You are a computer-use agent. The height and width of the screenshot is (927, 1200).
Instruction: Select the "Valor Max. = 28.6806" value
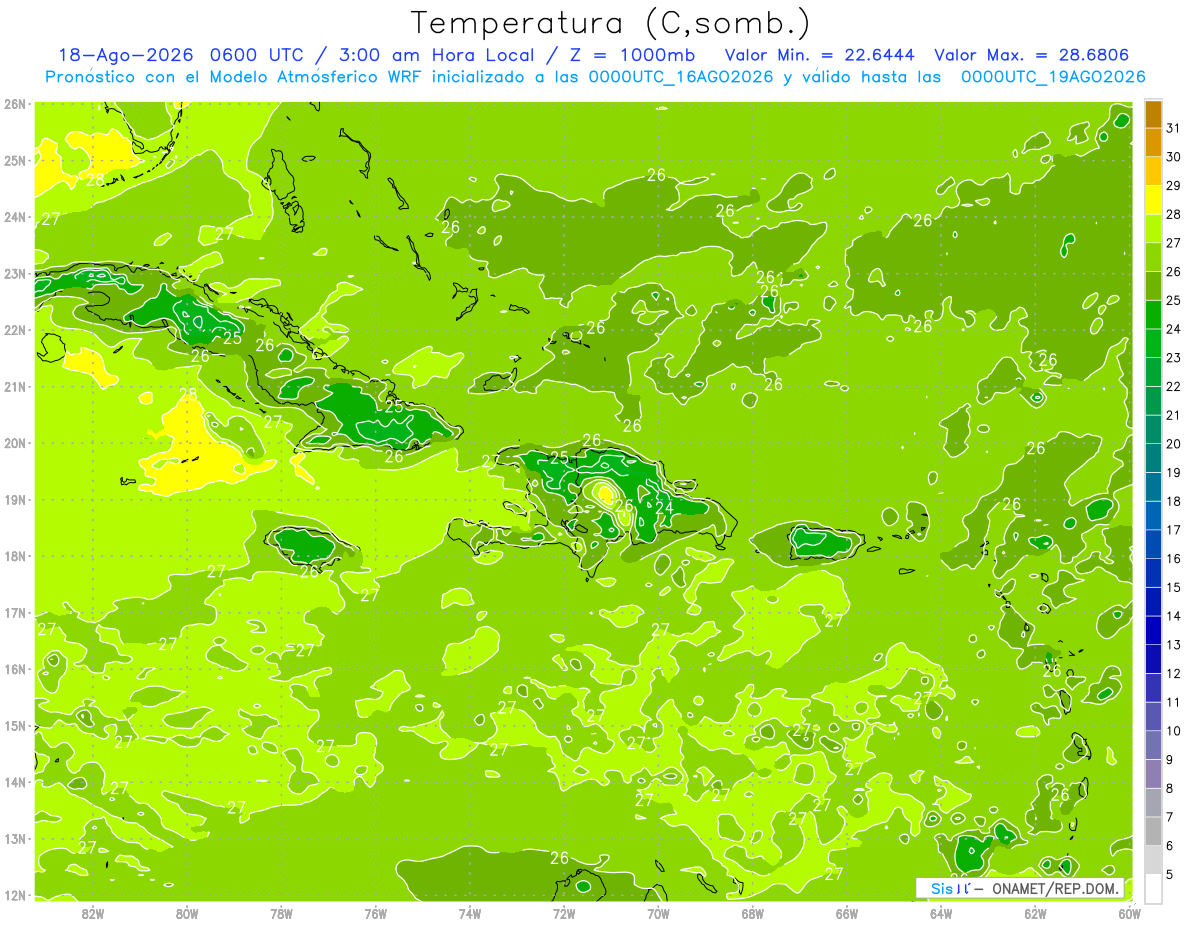coord(1031,55)
